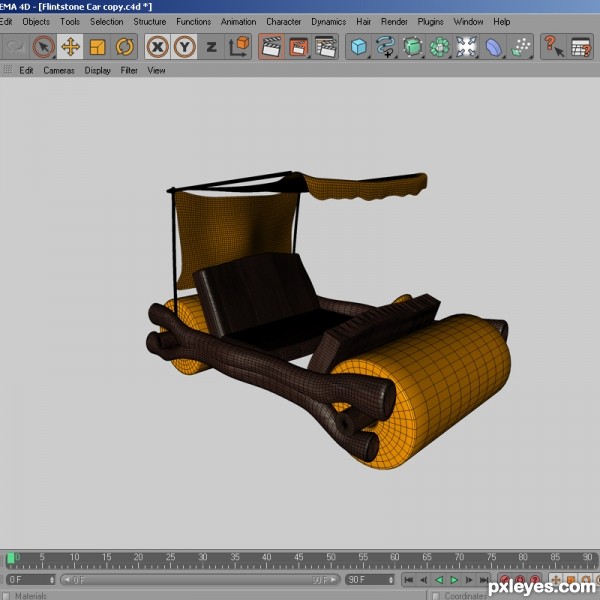Toggle world/object coordinate system icon
This screenshot has width=600, height=600.
(238, 47)
